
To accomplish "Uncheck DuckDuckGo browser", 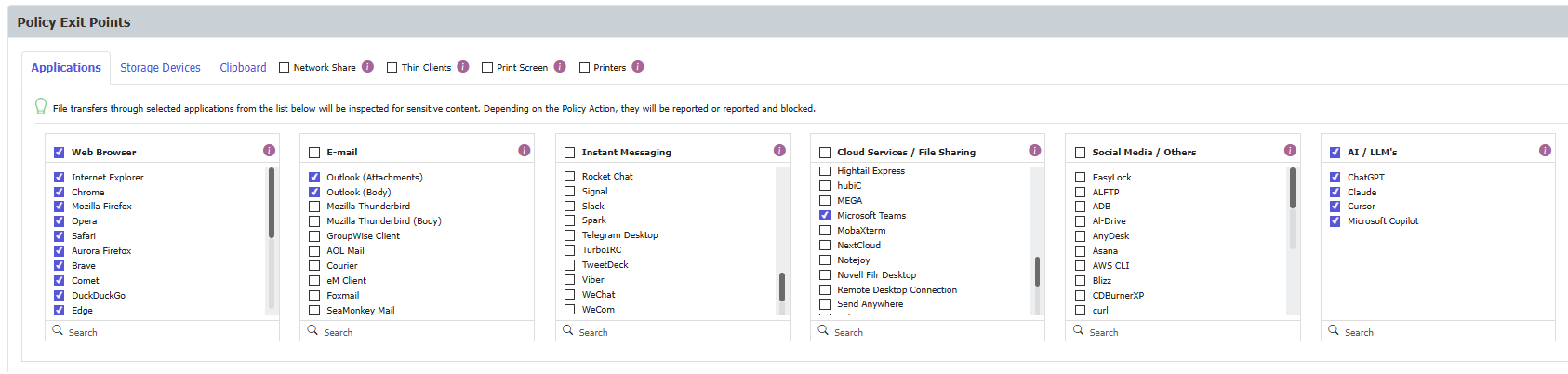I will pyautogui.click(x=60, y=296).
